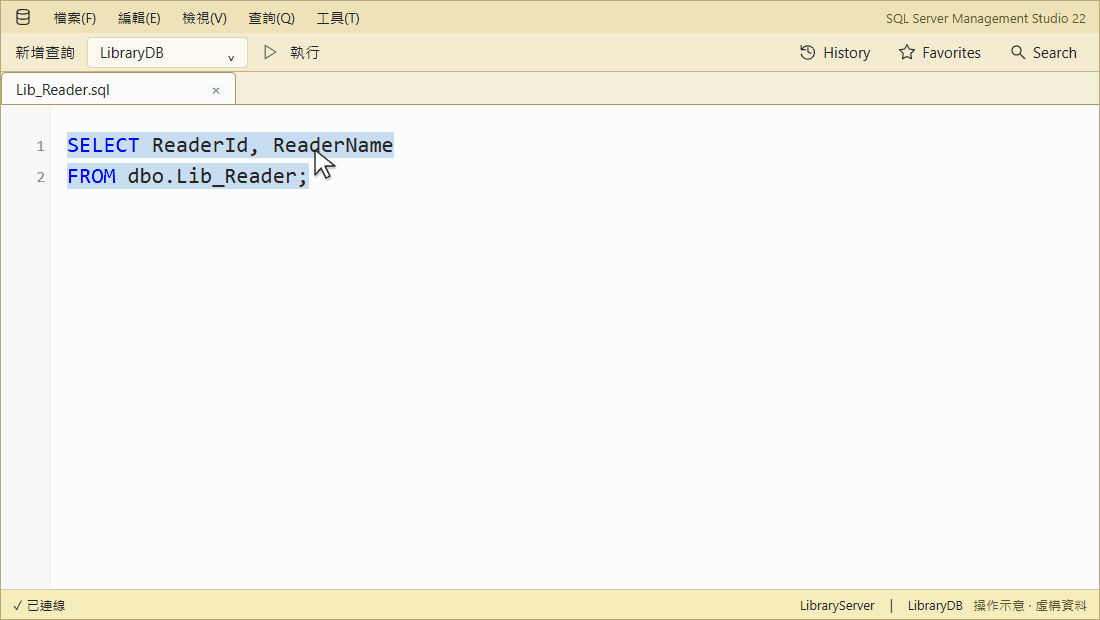Expand the LibraryDB database dropdown
This screenshot has width=1100, height=620.
point(167,53)
